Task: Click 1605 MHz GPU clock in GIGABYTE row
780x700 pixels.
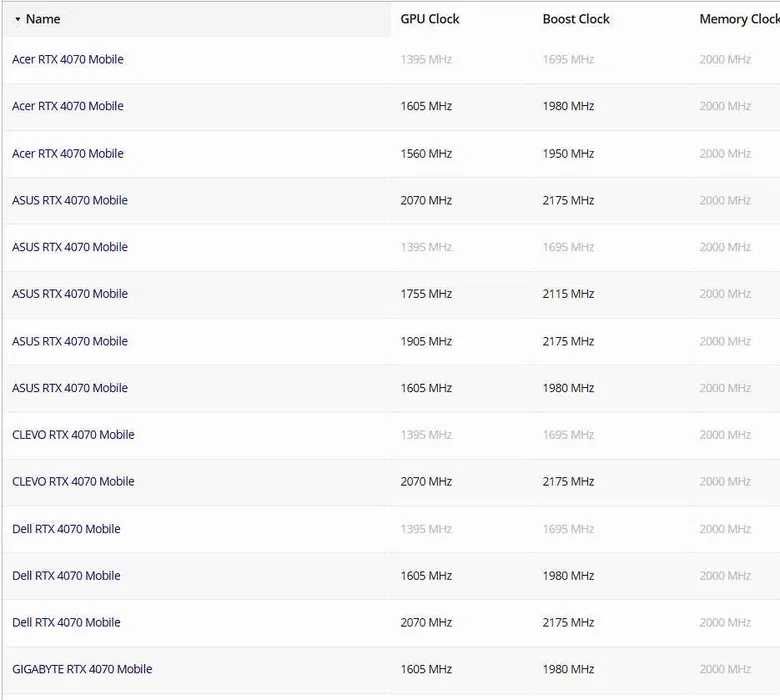Action: click(x=426, y=669)
